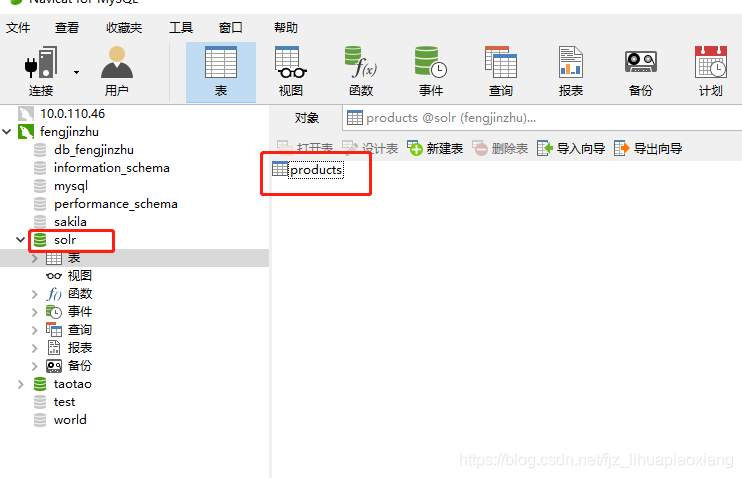The height and width of the screenshot is (478, 742).
Task: Open the 连接 dropdown arrow
Action: click(76, 72)
